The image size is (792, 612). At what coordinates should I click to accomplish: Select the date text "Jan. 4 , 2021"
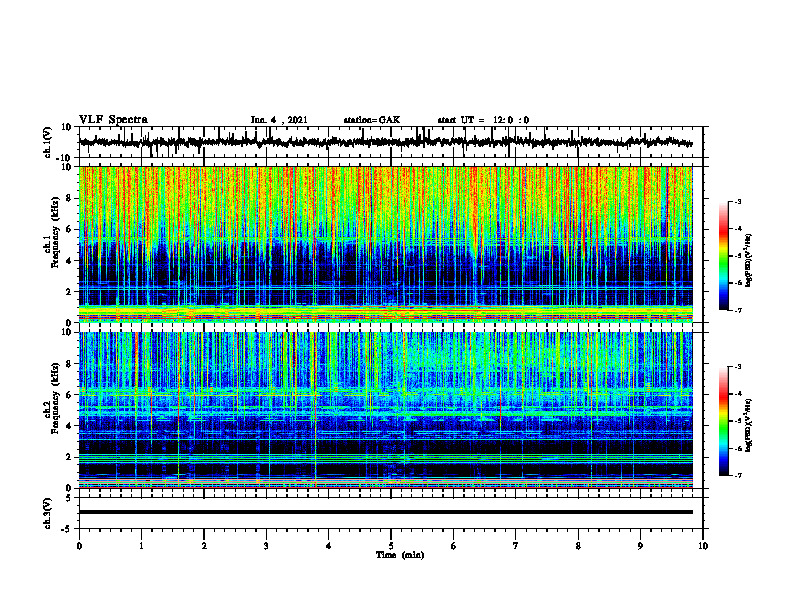(279, 120)
